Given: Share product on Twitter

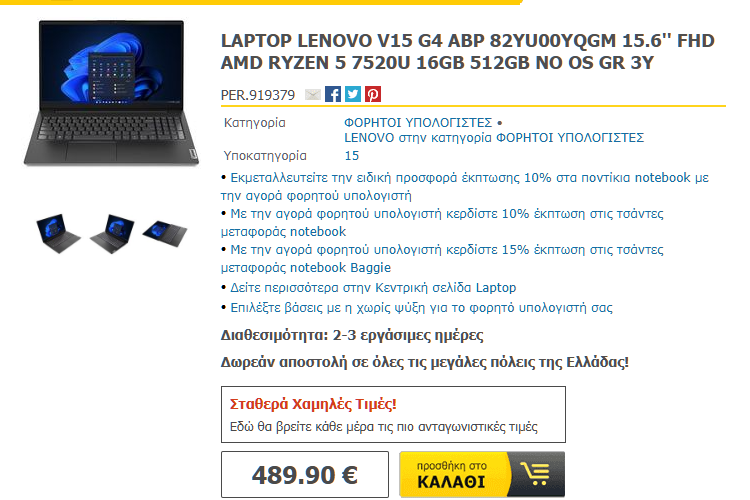Looking at the screenshot, I should (x=353, y=94).
